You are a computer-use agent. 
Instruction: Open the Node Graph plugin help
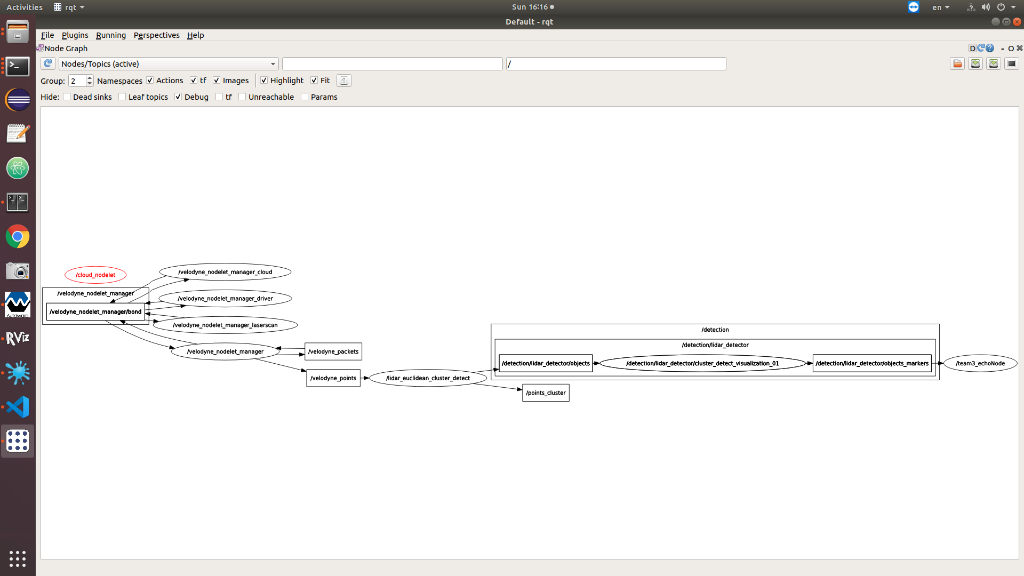[x=990, y=48]
